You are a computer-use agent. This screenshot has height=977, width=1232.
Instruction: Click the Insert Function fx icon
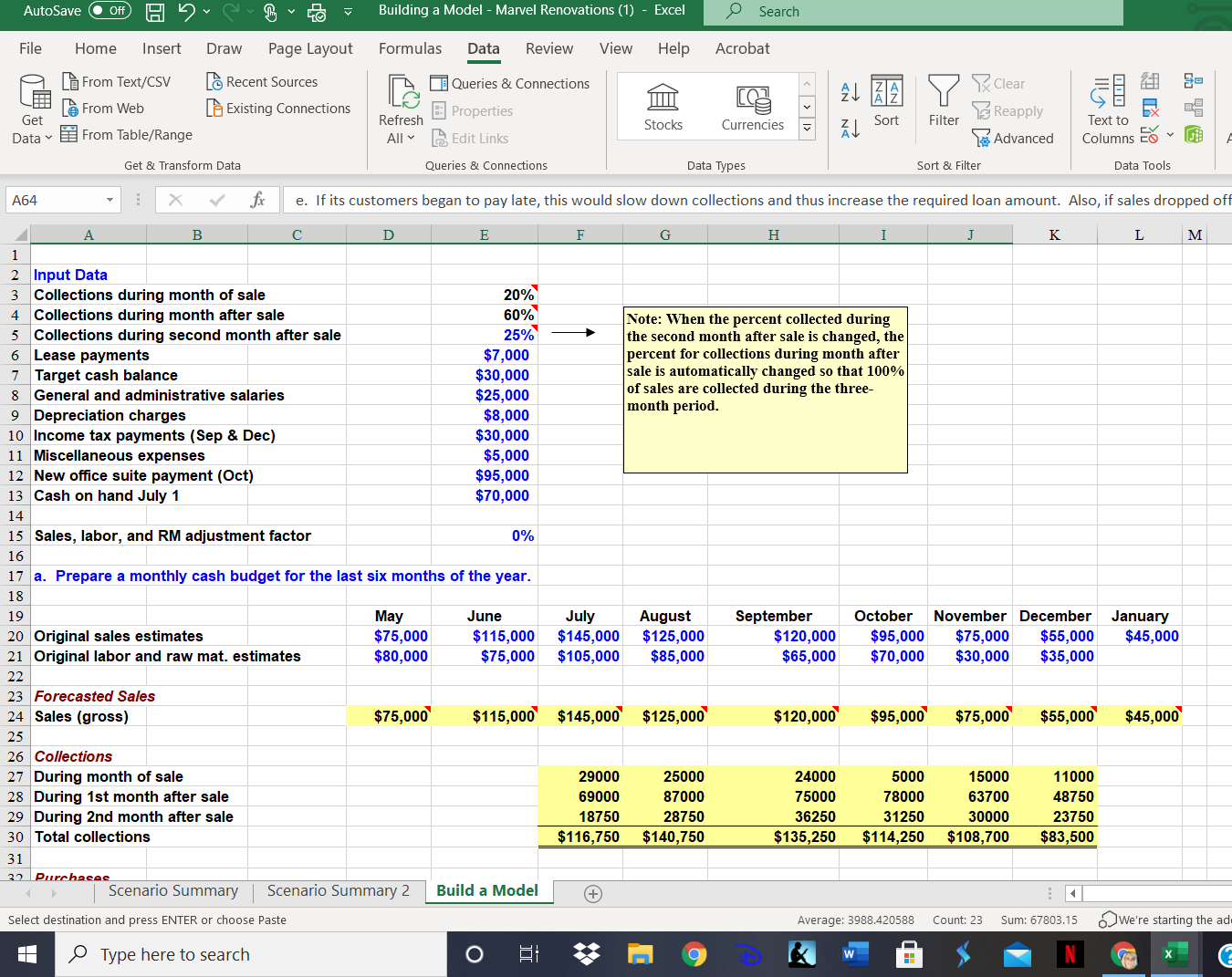click(x=257, y=200)
